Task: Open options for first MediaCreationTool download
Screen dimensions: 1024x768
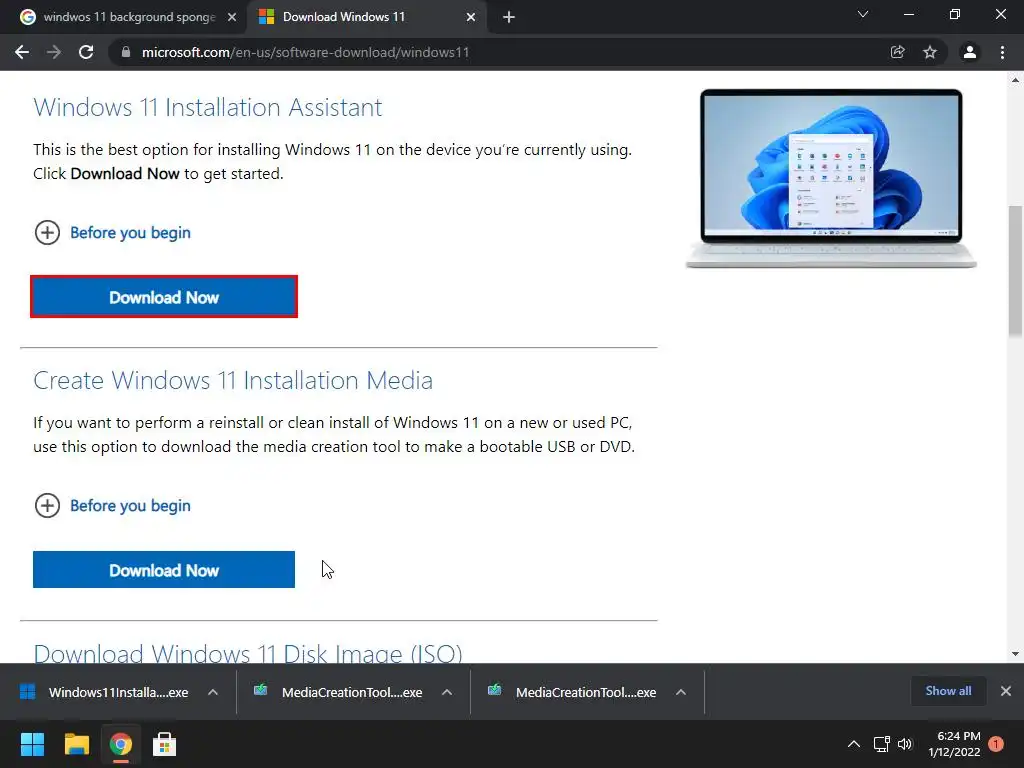Action: point(447,692)
